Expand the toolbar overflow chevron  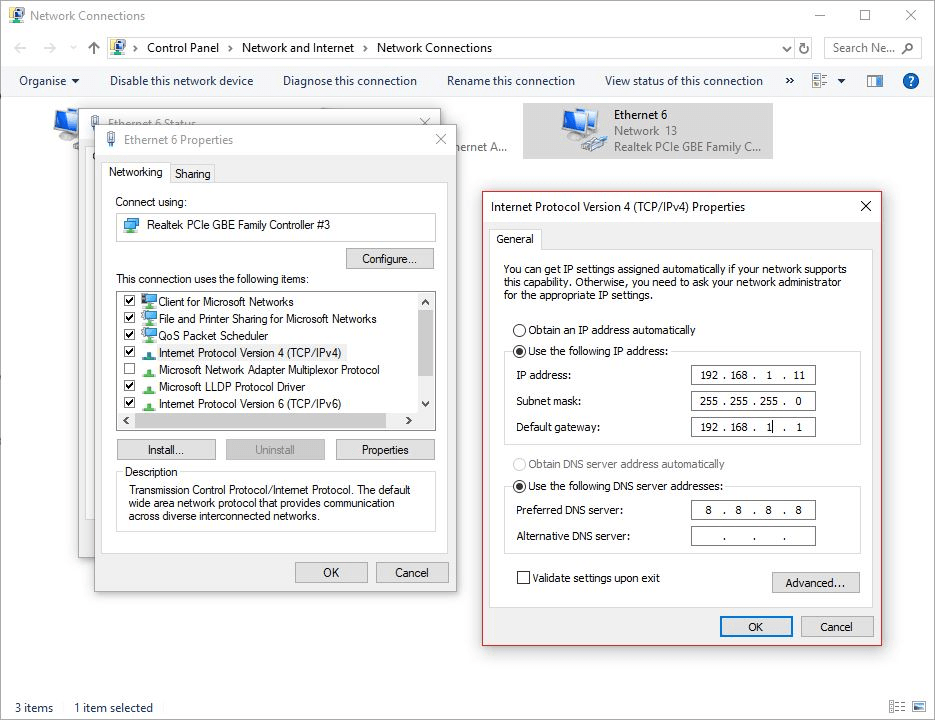click(x=790, y=81)
